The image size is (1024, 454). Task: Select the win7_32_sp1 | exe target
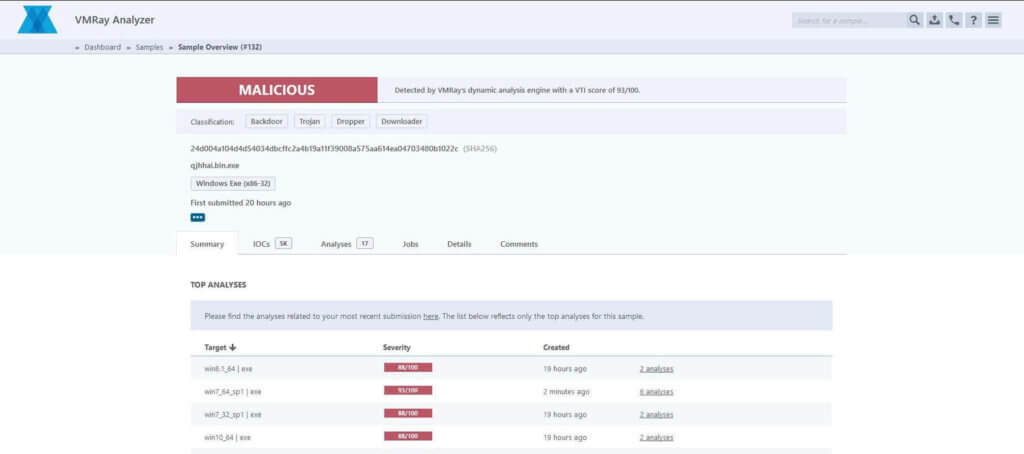coord(232,414)
